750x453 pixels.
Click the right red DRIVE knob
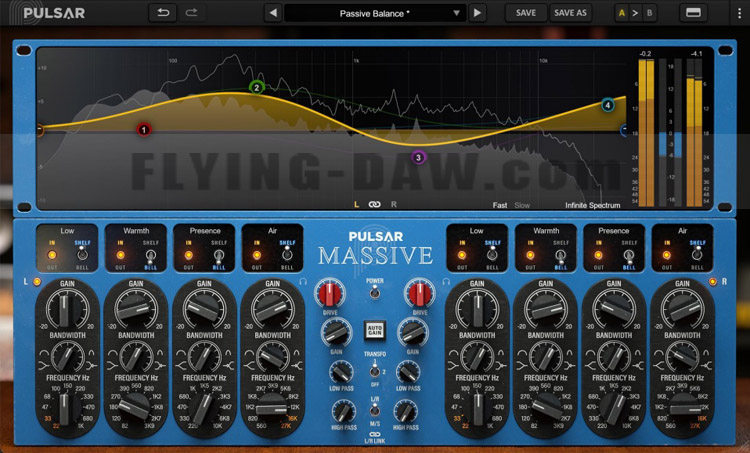pyautogui.click(x=419, y=293)
